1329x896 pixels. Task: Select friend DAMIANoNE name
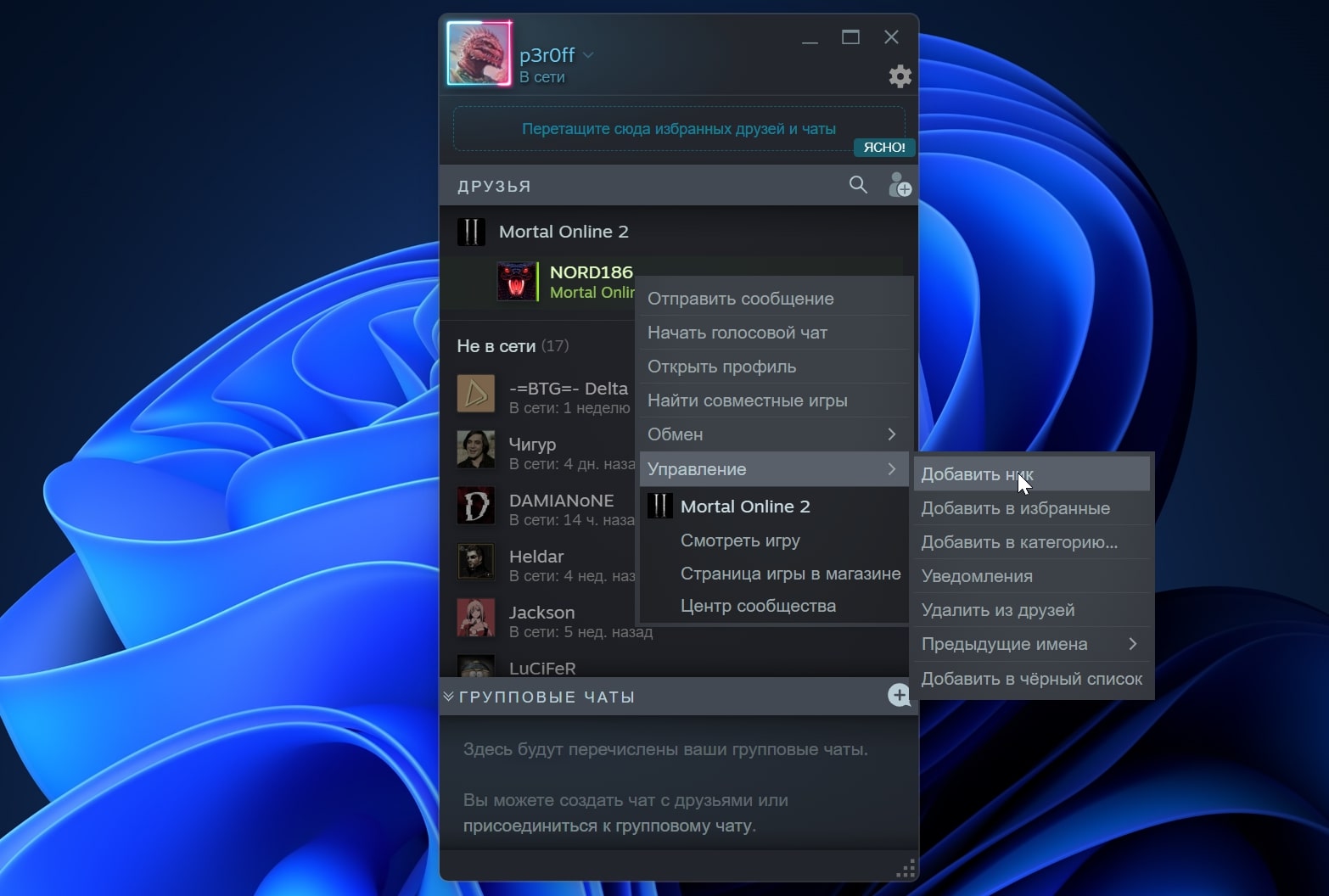pos(561,501)
